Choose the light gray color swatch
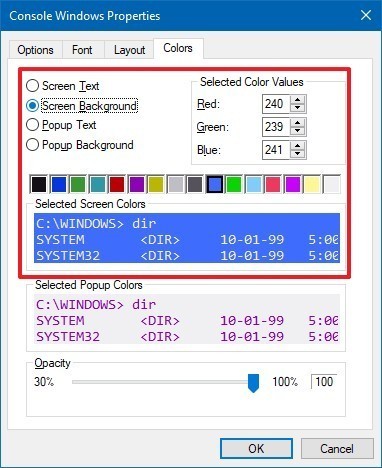 (x=176, y=184)
